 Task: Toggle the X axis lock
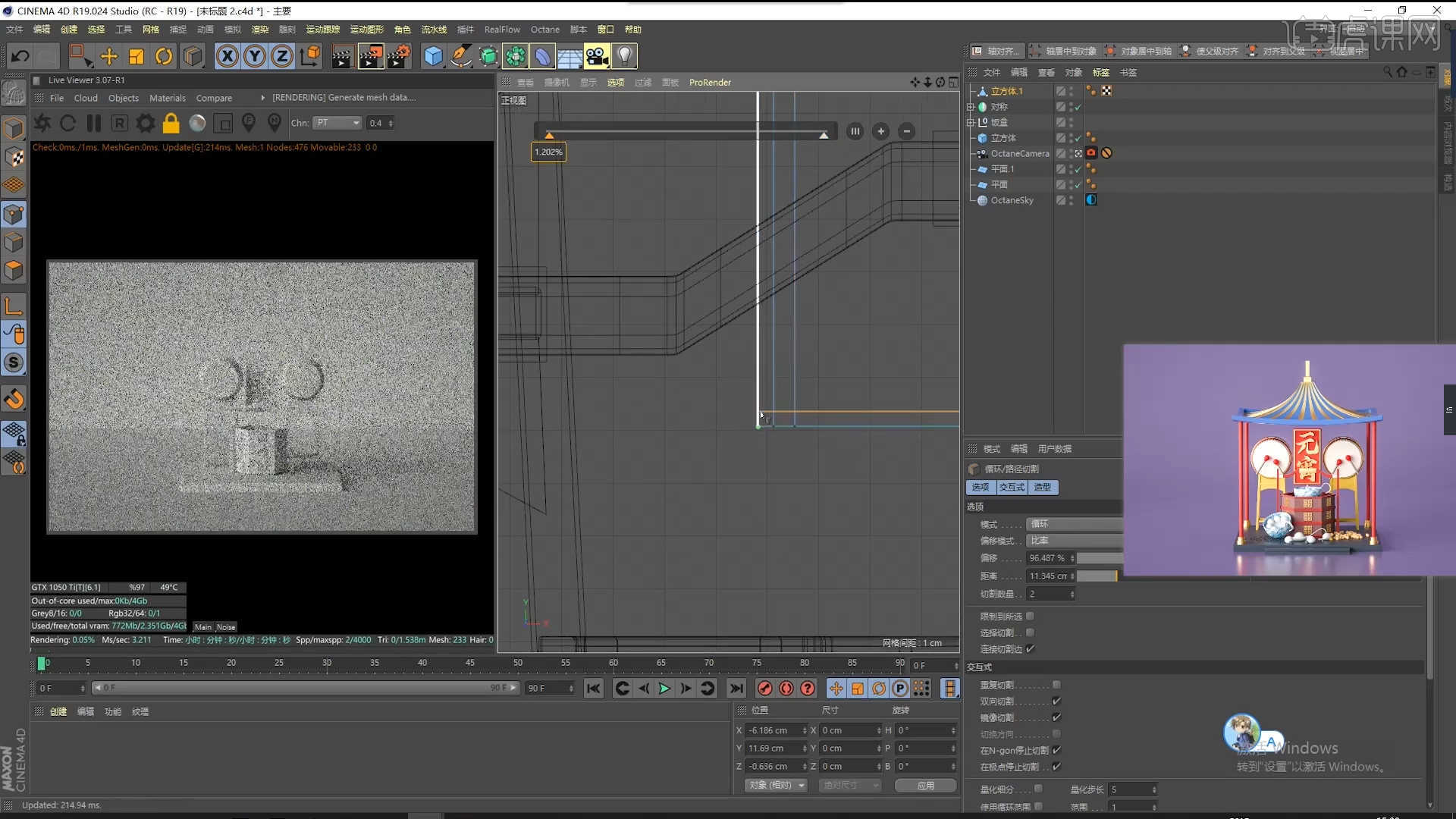click(227, 56)
